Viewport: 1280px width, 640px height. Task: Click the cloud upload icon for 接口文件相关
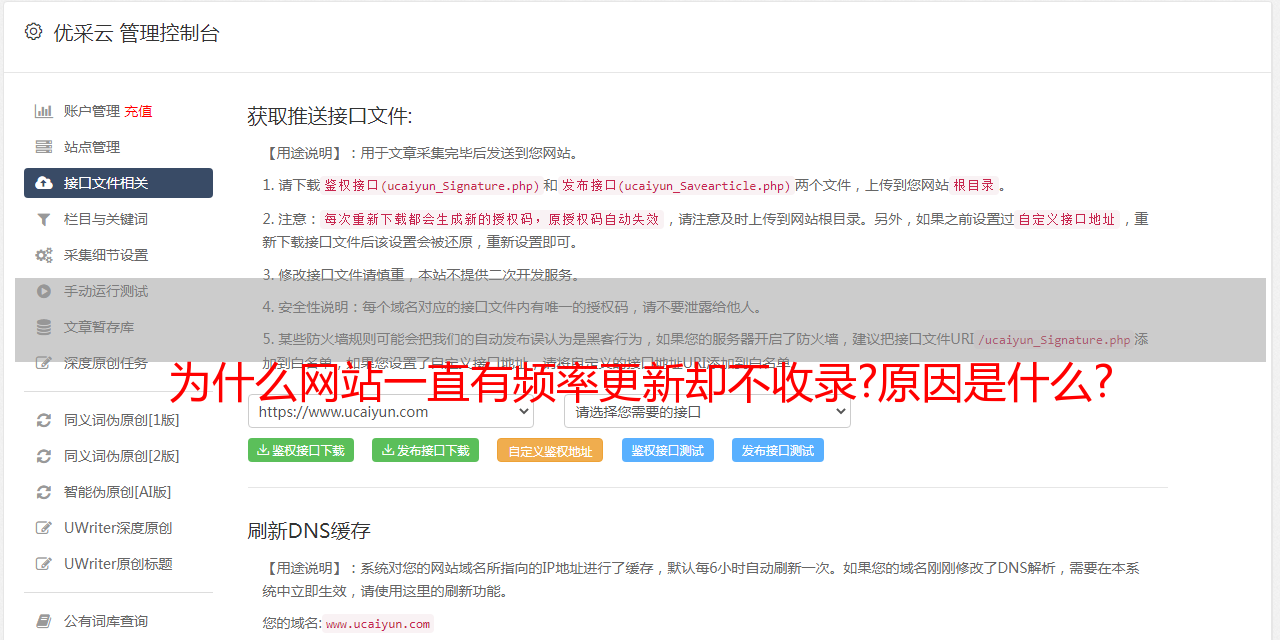[44, 183]
